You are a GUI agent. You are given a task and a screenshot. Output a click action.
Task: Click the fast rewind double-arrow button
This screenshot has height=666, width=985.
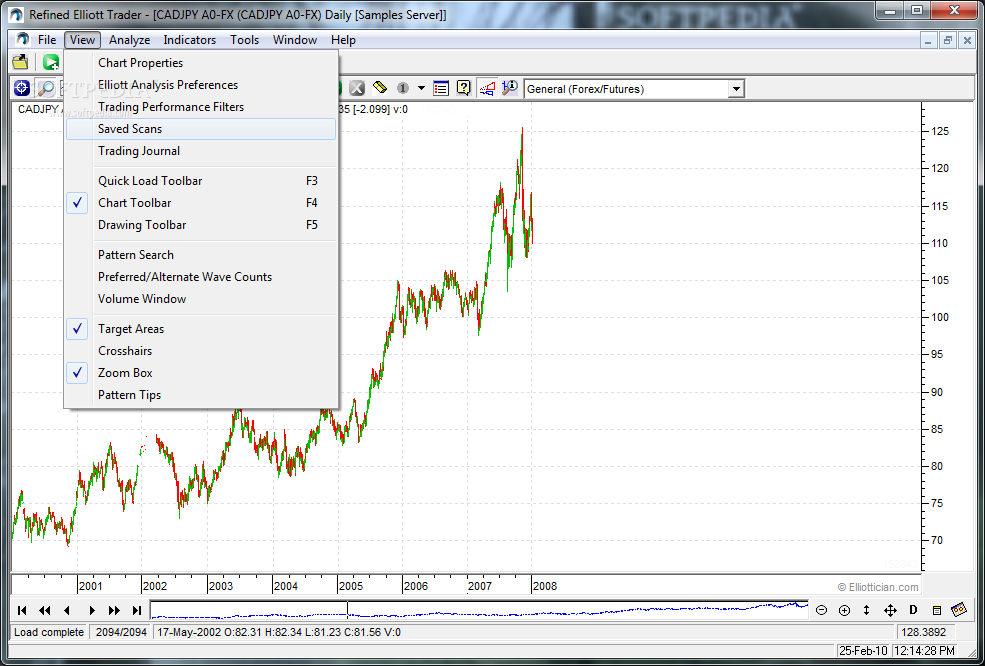(x=45, y=610)
